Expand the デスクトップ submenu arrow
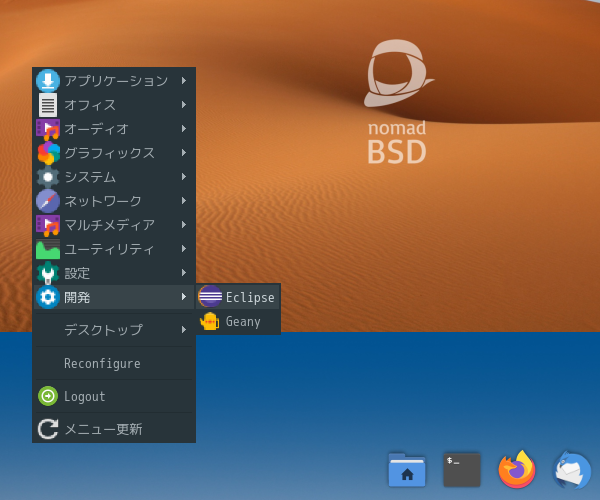The width and height of the screenshot is (600, 500). tap(184, 330)
